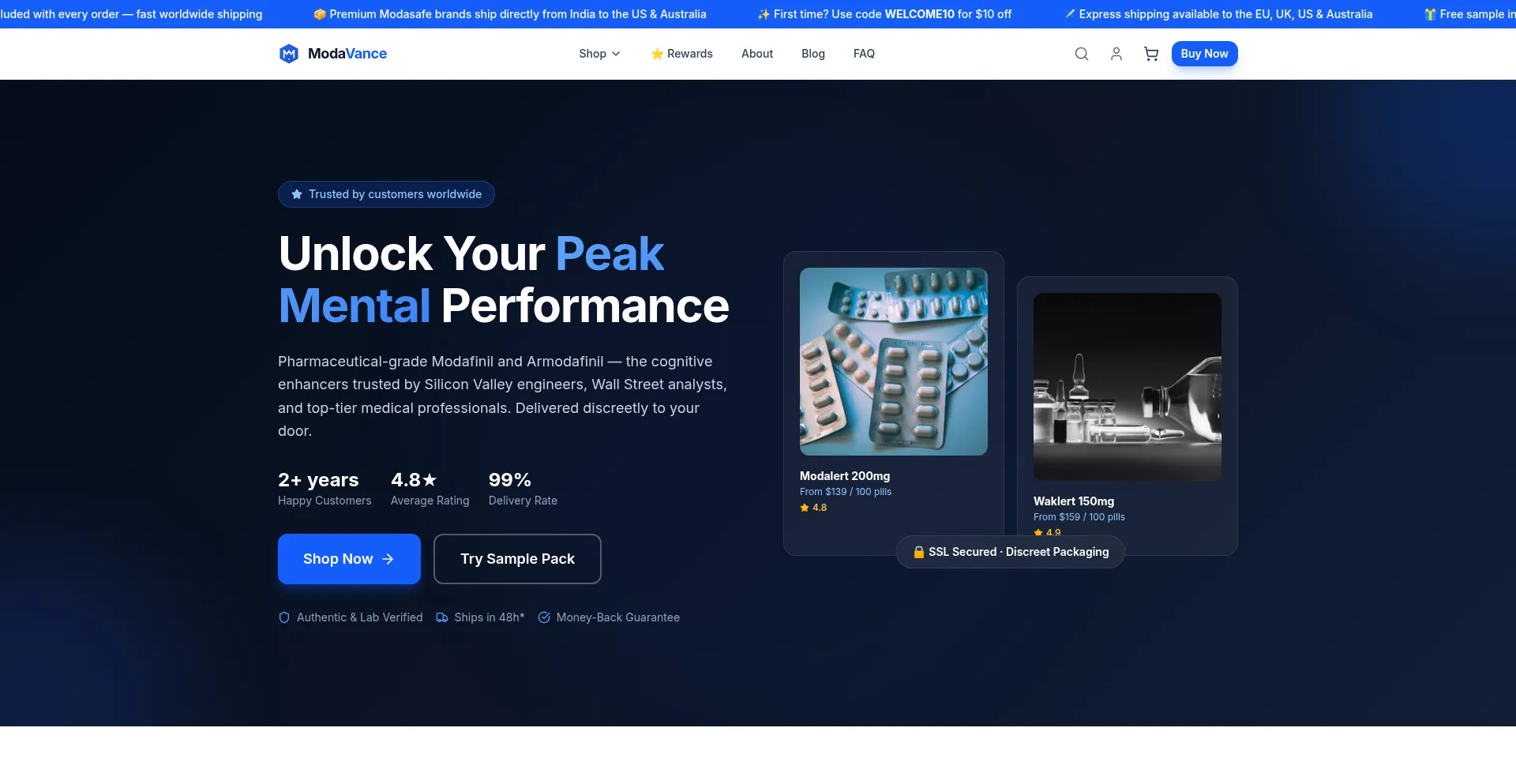
Task: Click the Rewards star icon
Action: [657, 54]
